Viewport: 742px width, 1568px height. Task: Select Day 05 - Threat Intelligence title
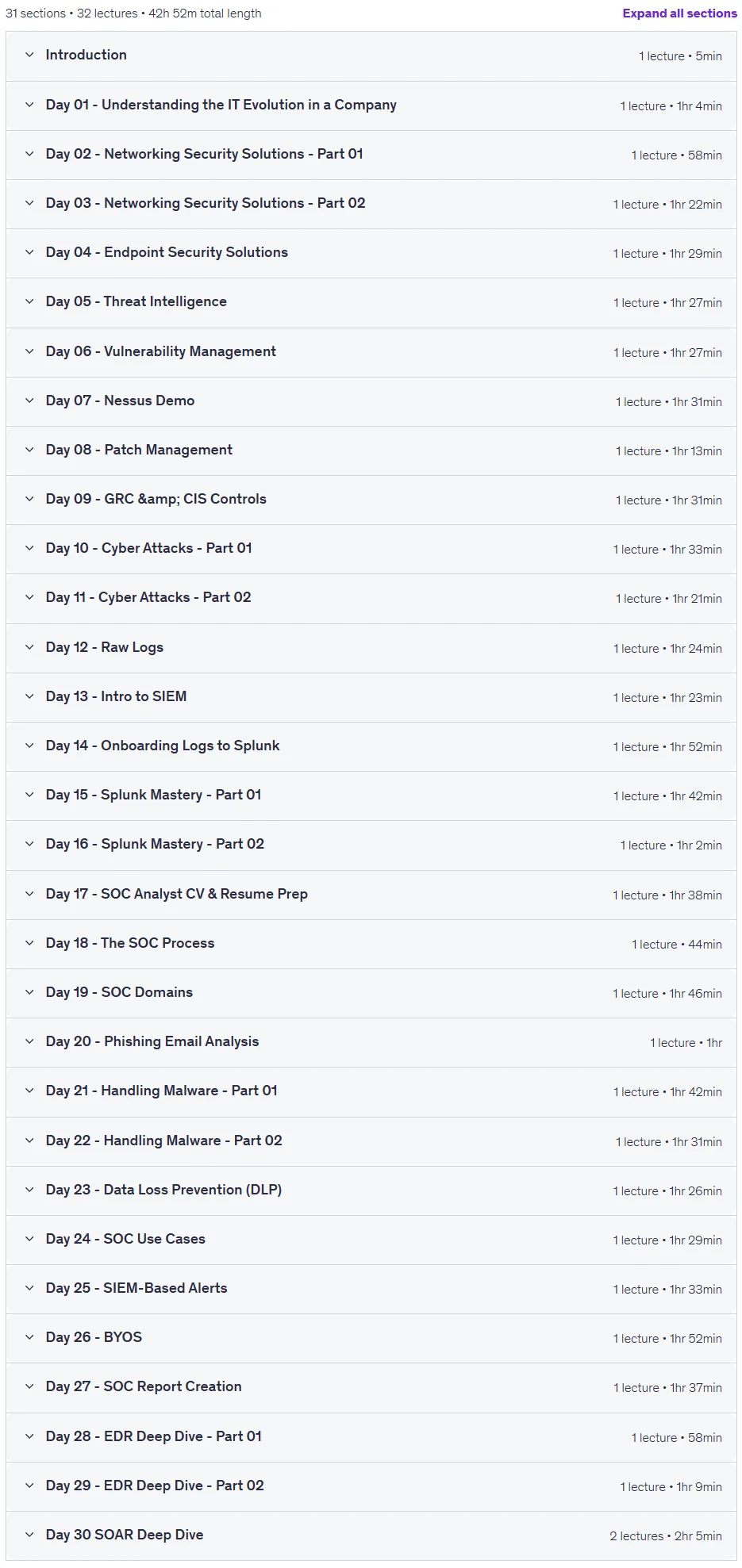tap(136, 301)
